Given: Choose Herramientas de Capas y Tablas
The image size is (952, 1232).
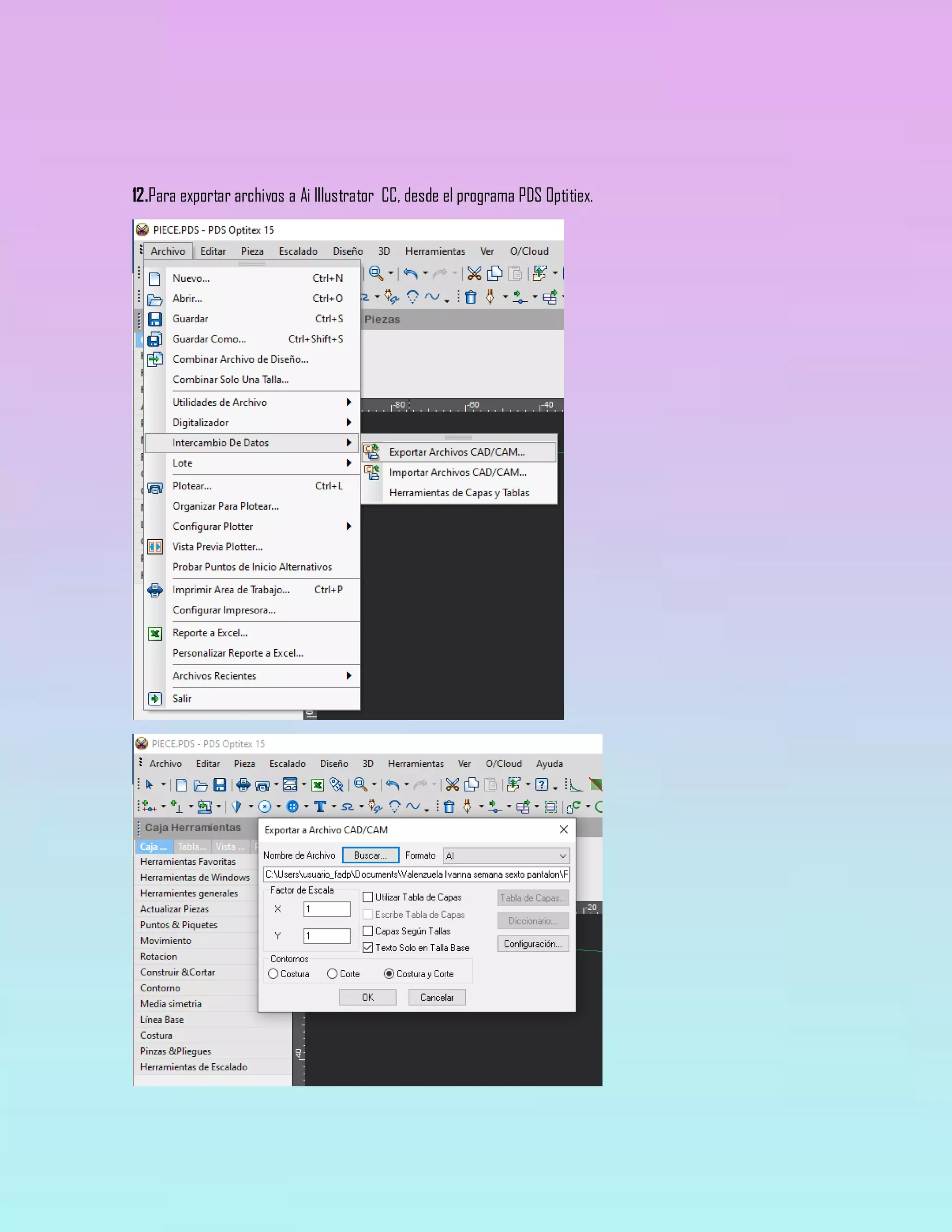Looking at the screenshot, I should [458, 492].
